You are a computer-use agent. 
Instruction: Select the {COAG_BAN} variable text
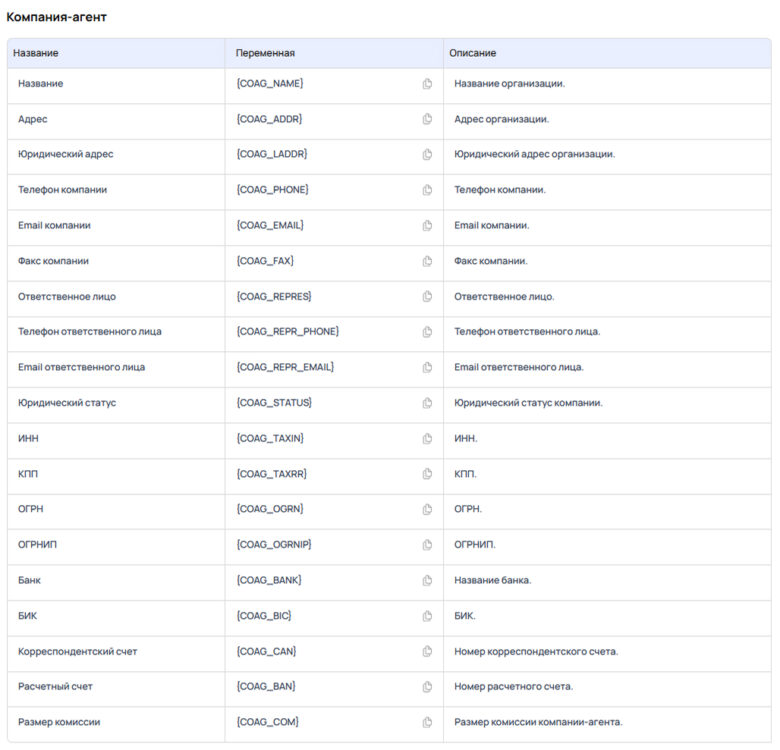coord(266,687)
